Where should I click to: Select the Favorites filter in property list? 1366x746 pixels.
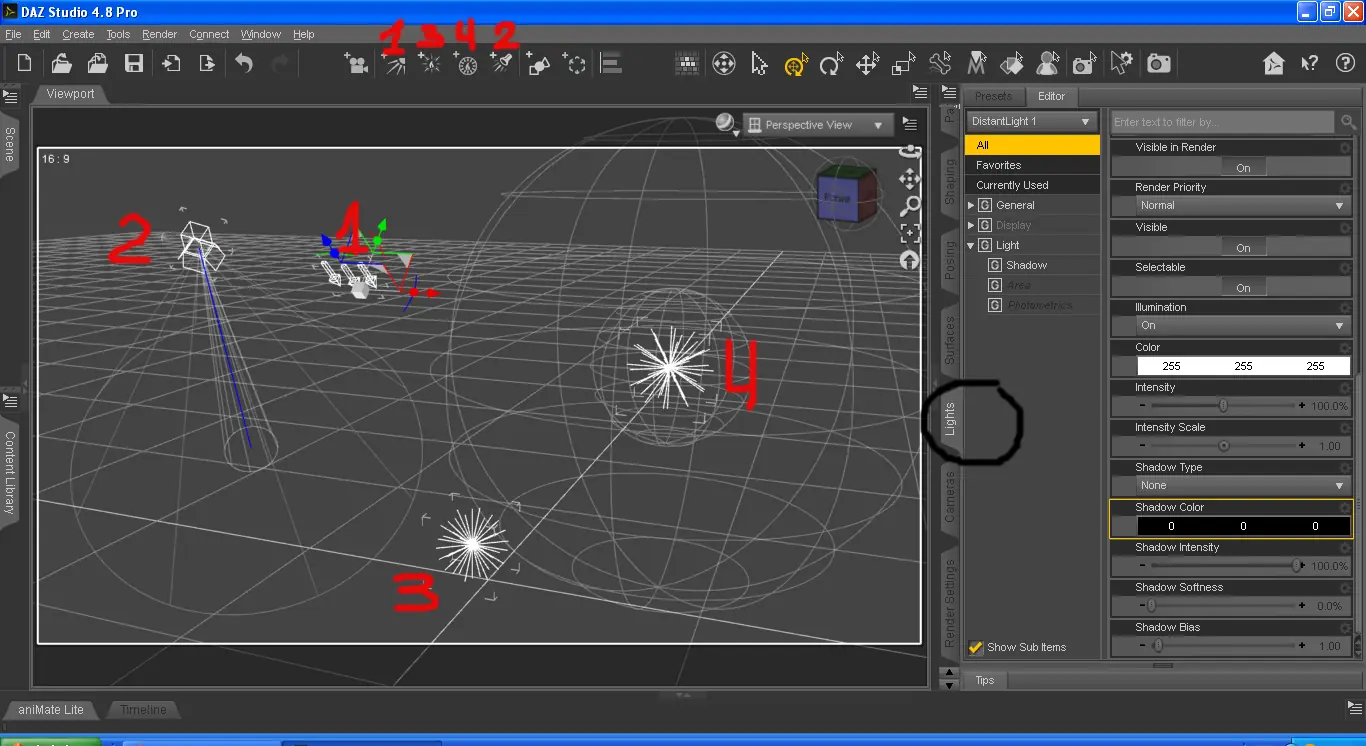click(x=998, y=165)
